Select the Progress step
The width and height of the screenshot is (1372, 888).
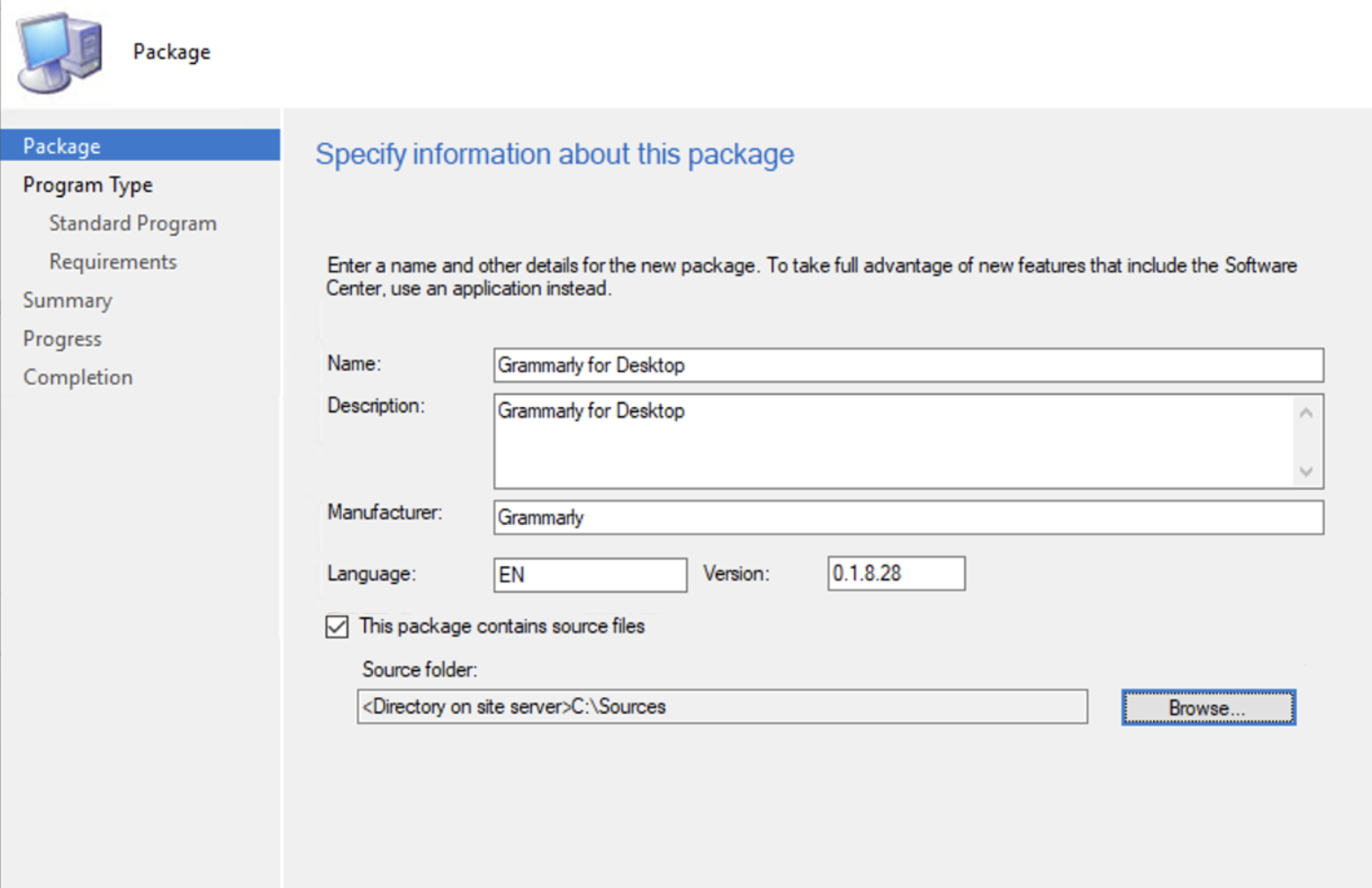(62, 338)
